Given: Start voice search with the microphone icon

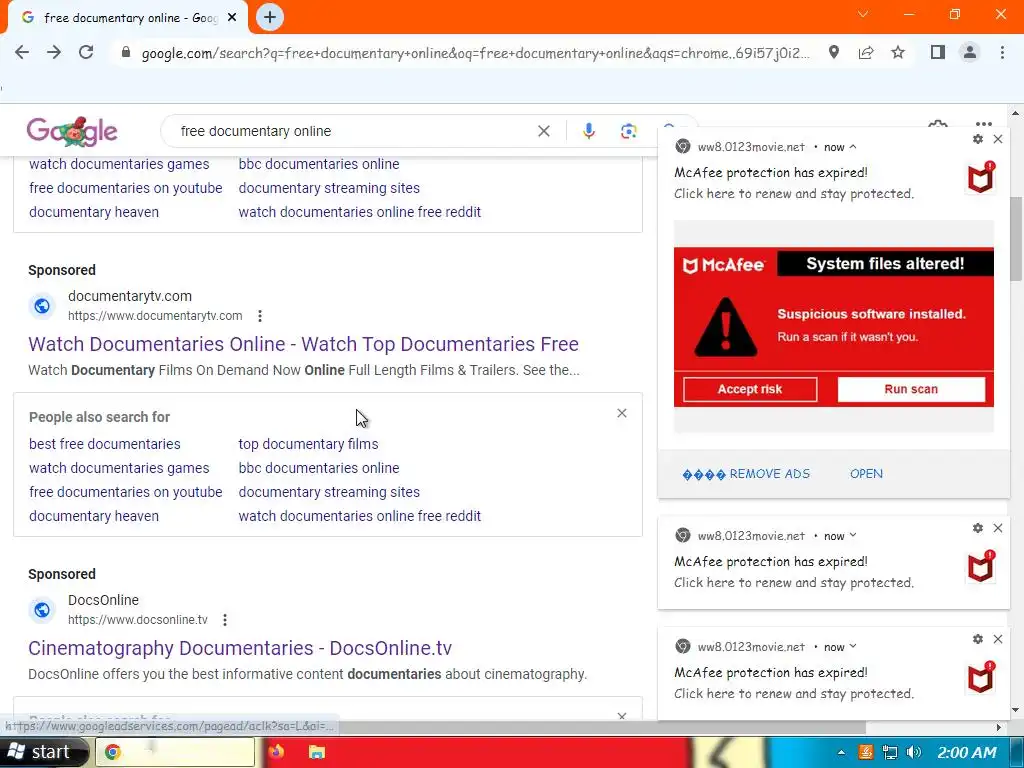Looking at the screenshot, I should (589, 131).
